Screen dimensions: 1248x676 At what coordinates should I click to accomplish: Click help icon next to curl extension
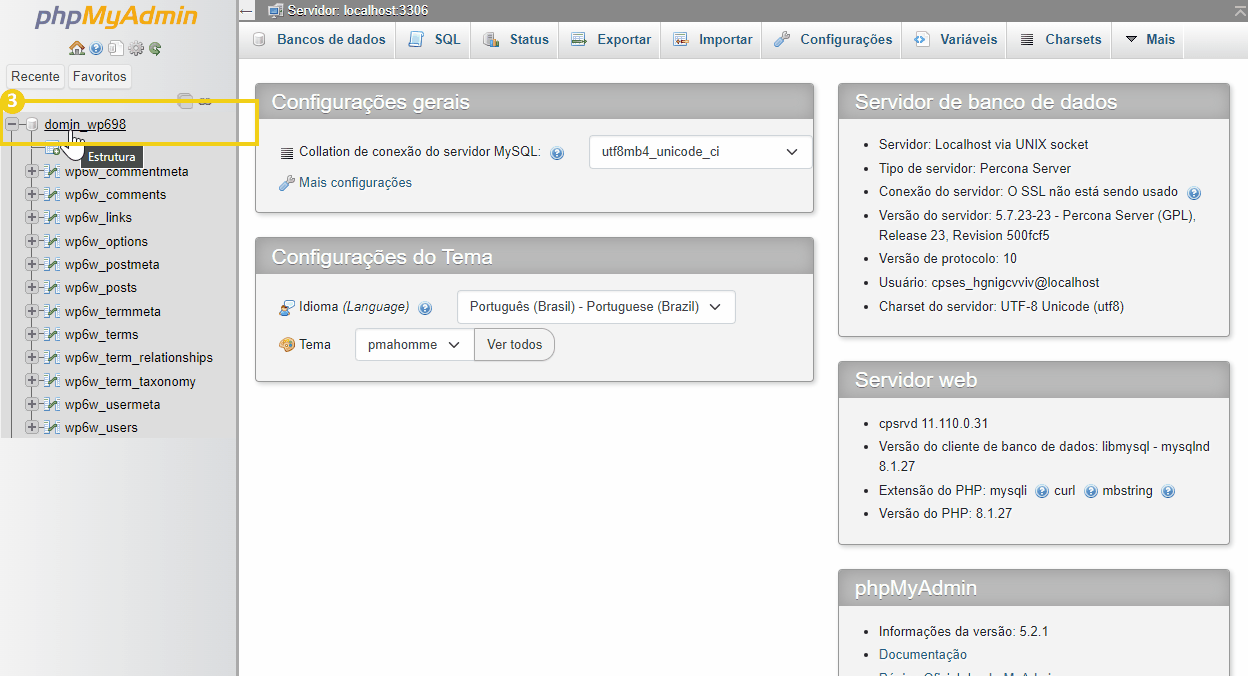pyautogui.click(x=1091, y=491)
